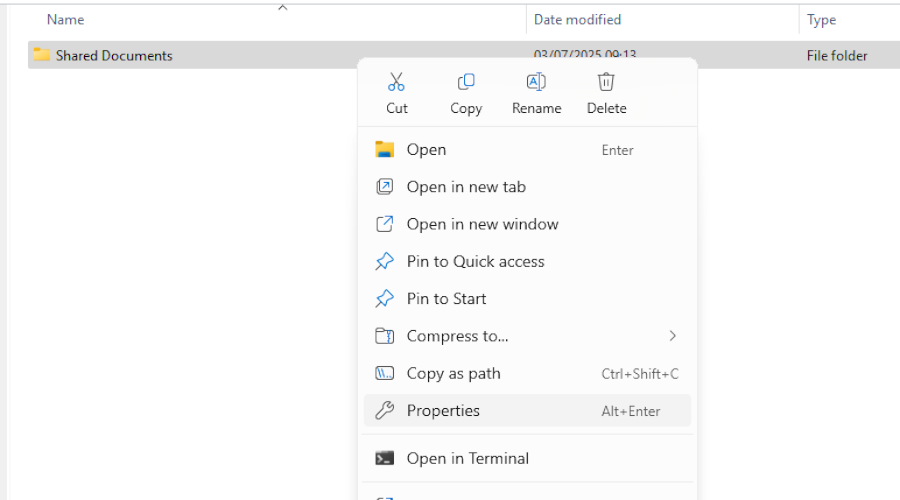900x500 pixels.
Task: Choose Open in new tab
Action: (x=527, y=187)
